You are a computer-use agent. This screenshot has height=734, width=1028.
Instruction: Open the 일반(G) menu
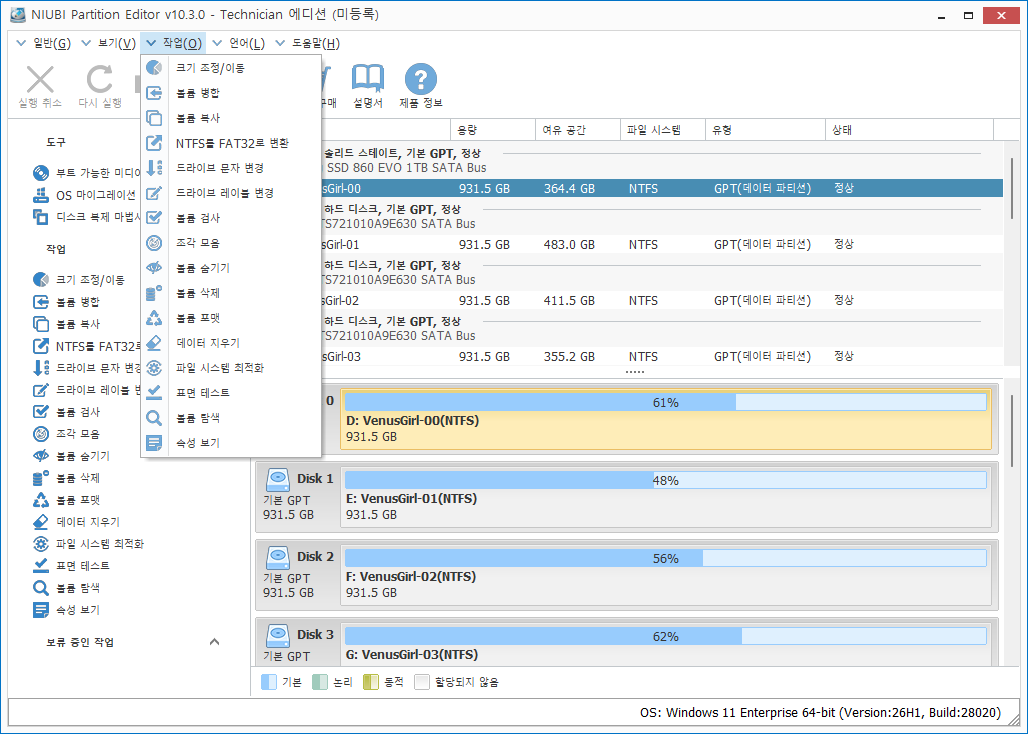(x=43, y=43)
